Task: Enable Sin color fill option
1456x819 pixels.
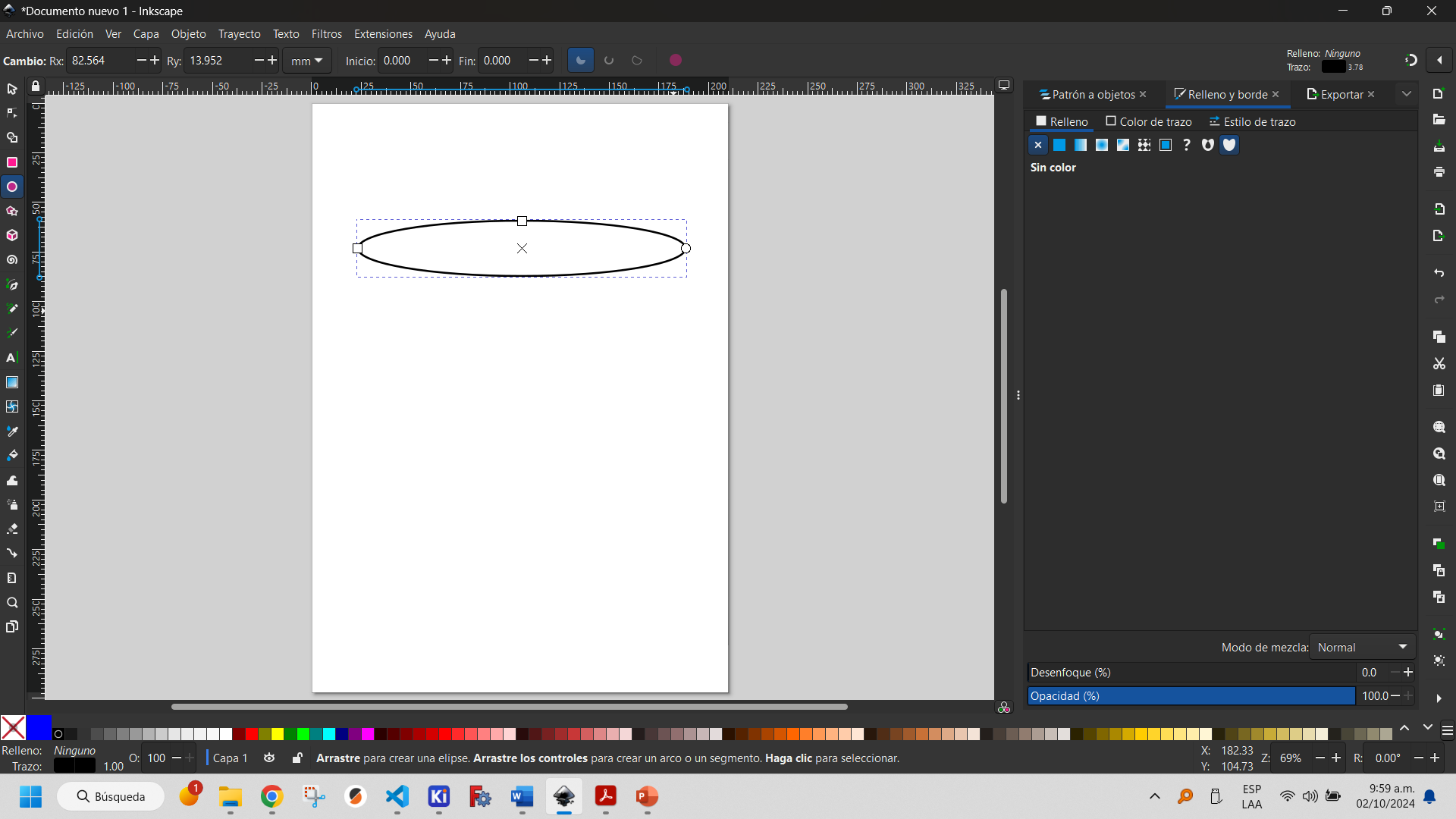Action: [x=1038, y=145]
